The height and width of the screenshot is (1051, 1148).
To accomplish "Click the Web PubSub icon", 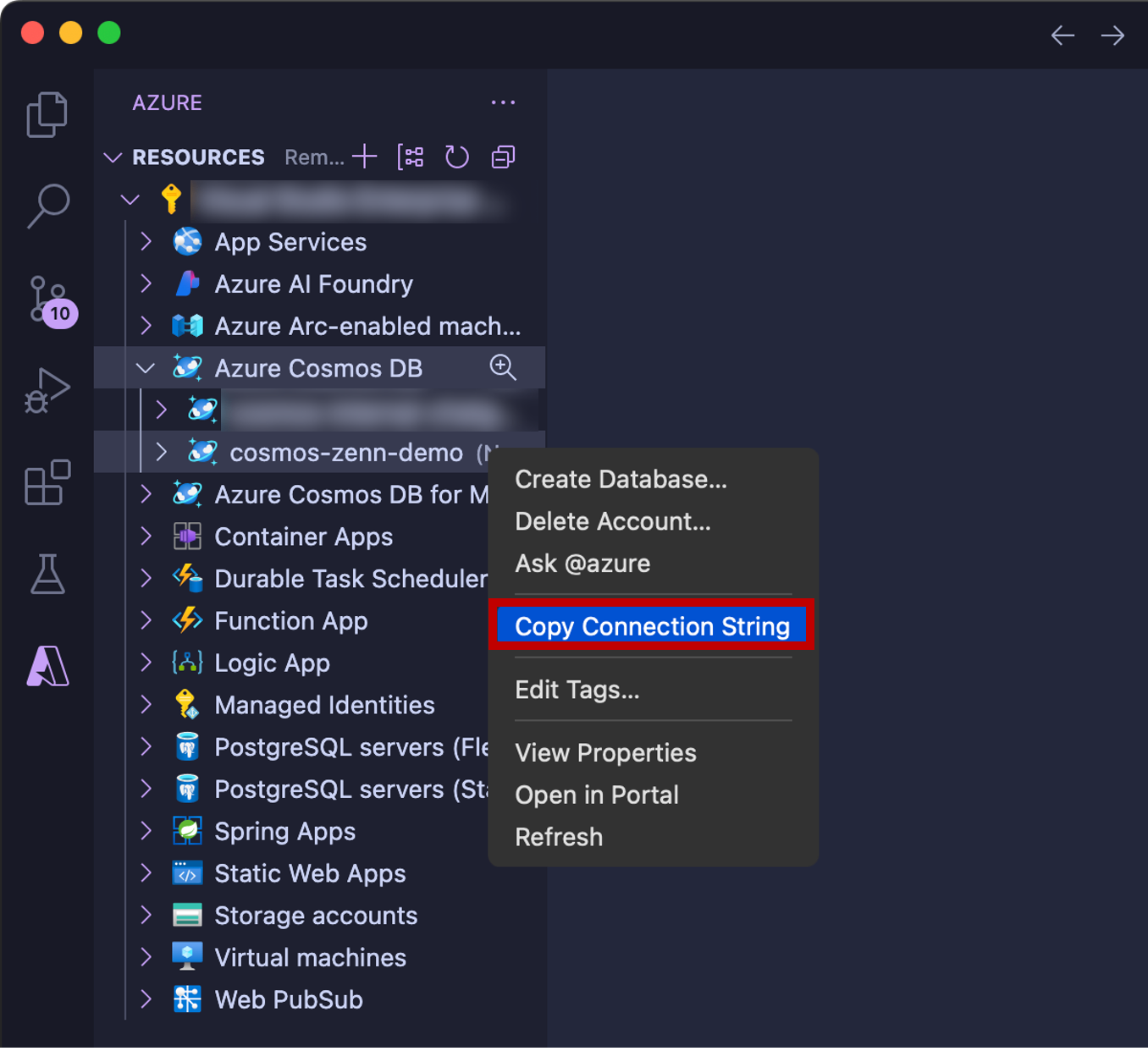I will coord(187,999).
